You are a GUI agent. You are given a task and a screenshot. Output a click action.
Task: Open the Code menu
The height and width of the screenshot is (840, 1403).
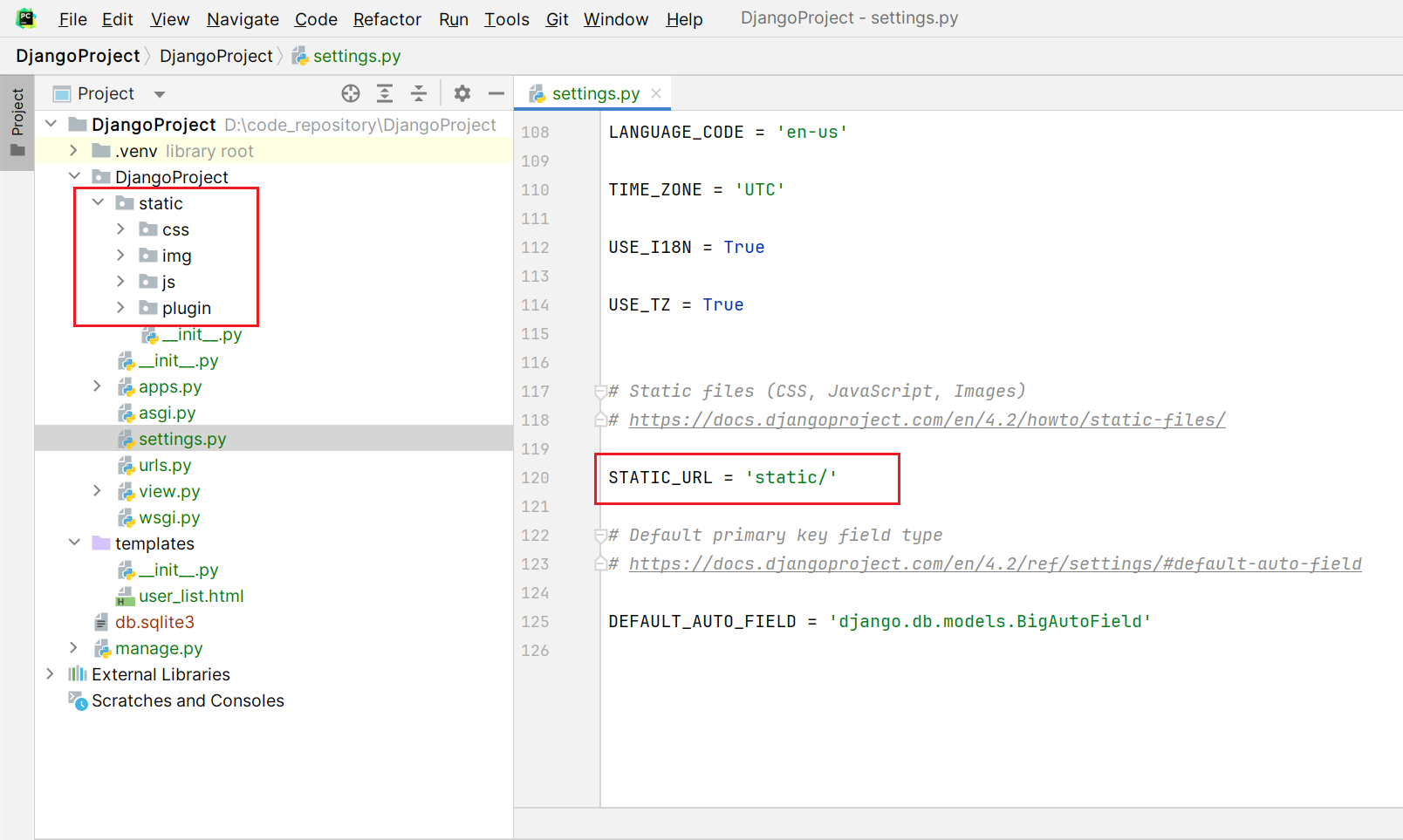[316, 19]
